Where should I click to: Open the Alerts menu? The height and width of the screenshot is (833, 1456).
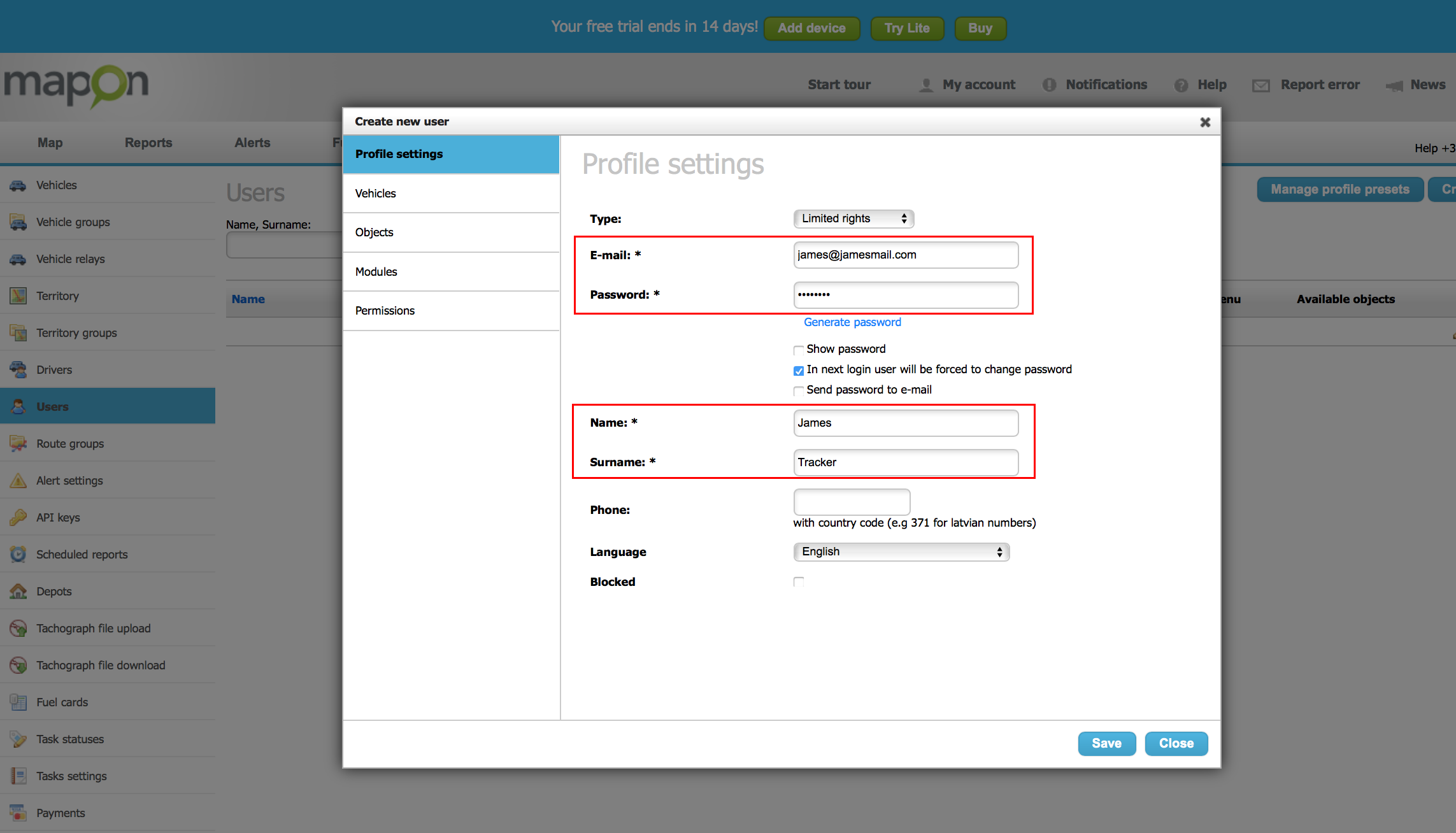pyautogui.click(x=252, y=143)
